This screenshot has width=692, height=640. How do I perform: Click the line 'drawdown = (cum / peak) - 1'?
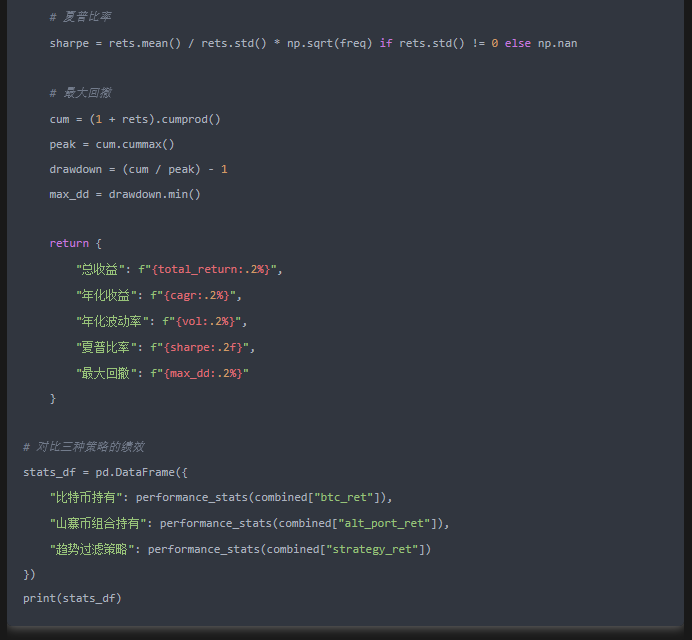click(x=139, y=169)
